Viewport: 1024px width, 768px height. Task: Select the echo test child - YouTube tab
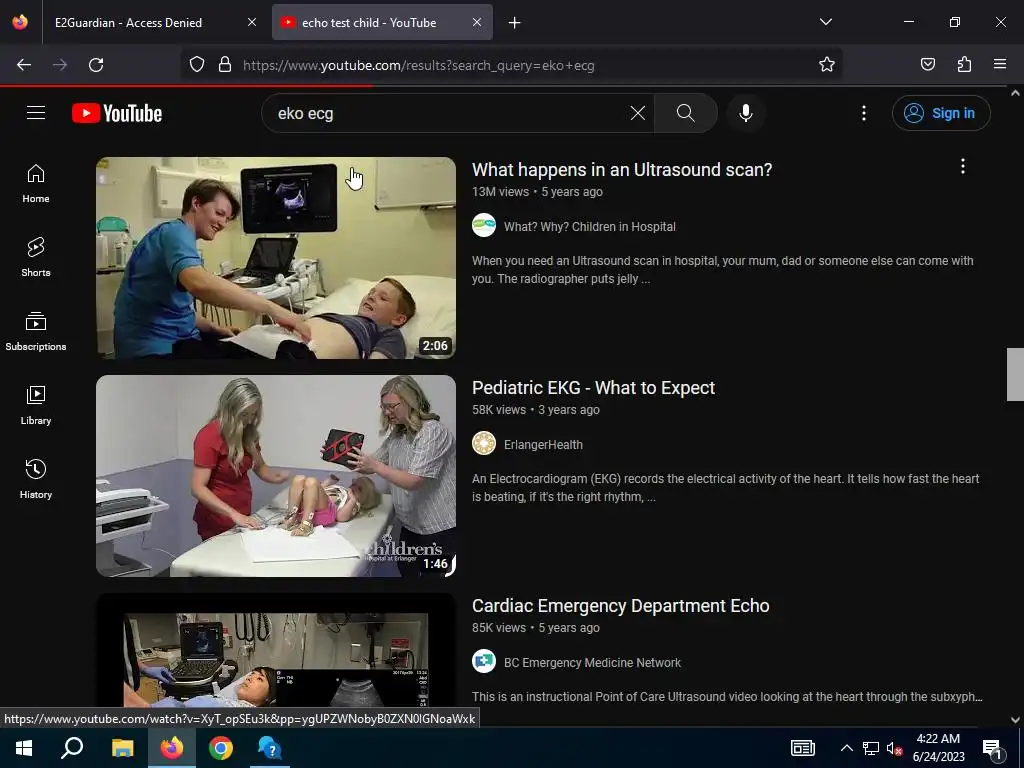(369, 23)
